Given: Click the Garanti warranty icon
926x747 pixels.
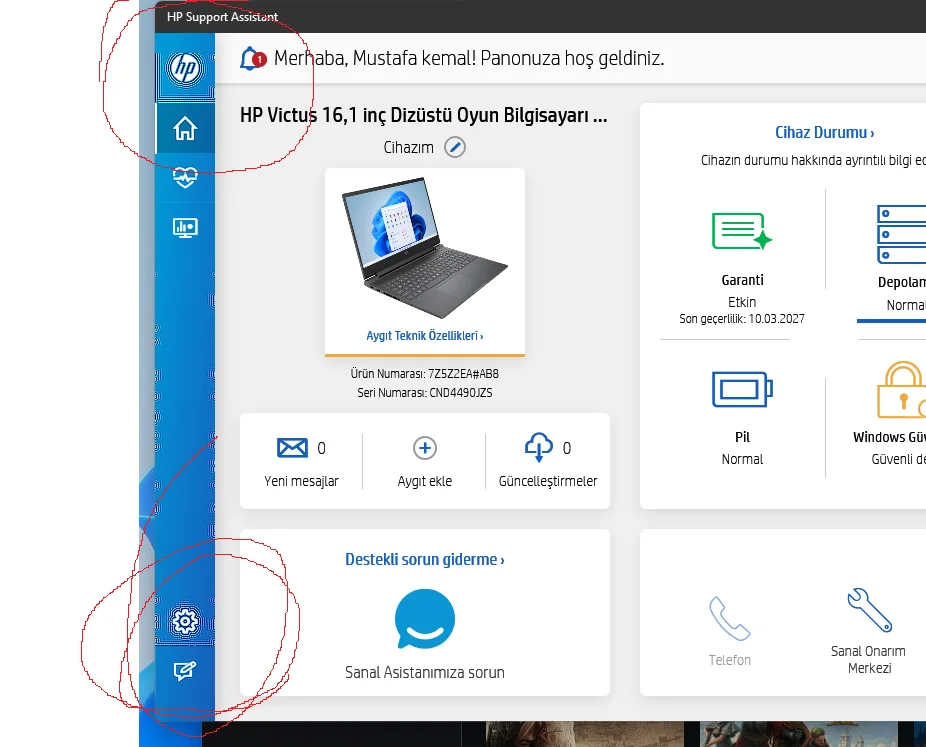Looking at the screenshot, I should (x=742, y=231).
